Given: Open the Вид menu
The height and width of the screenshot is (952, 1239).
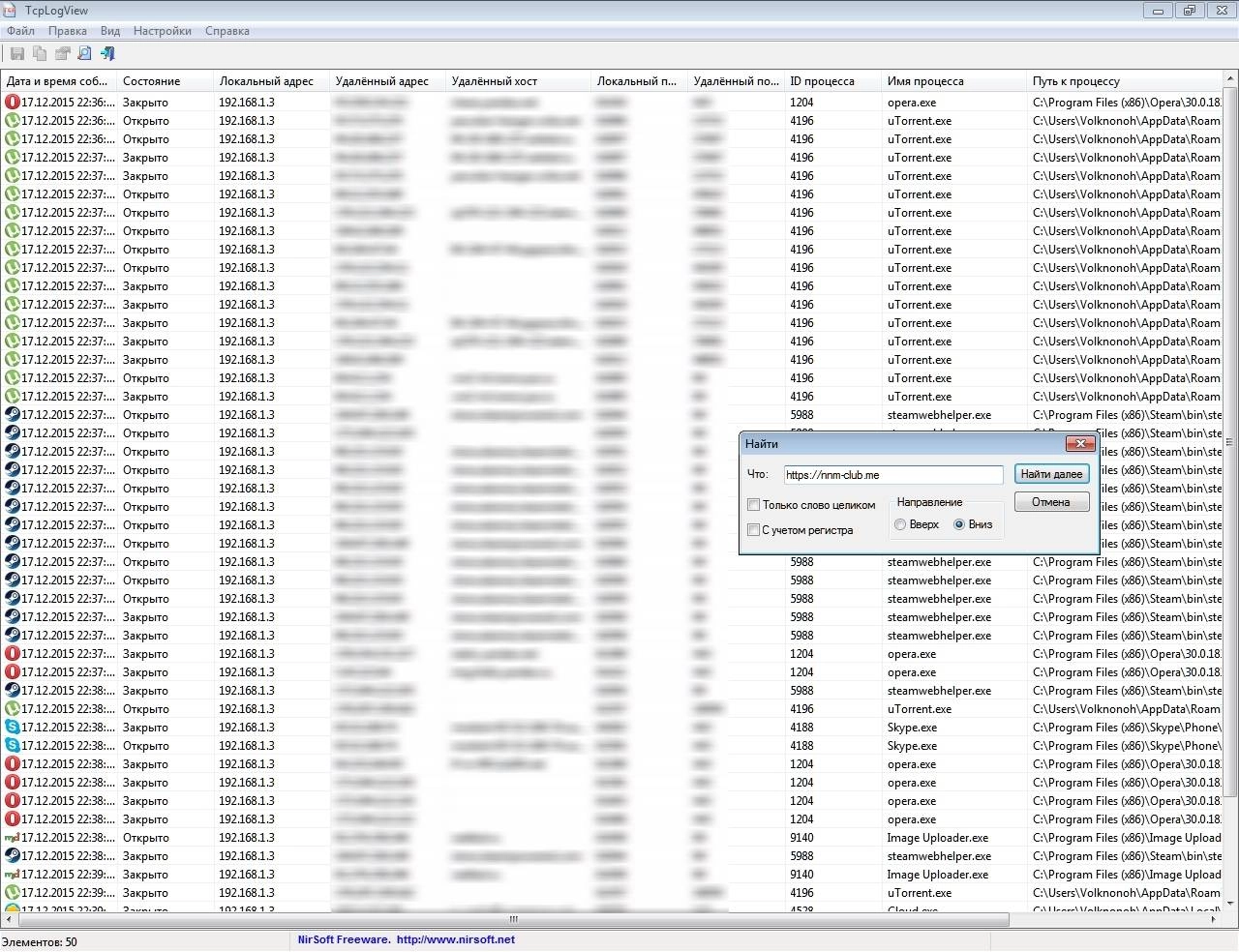Looking at the screenshot, I should point(110,31).
